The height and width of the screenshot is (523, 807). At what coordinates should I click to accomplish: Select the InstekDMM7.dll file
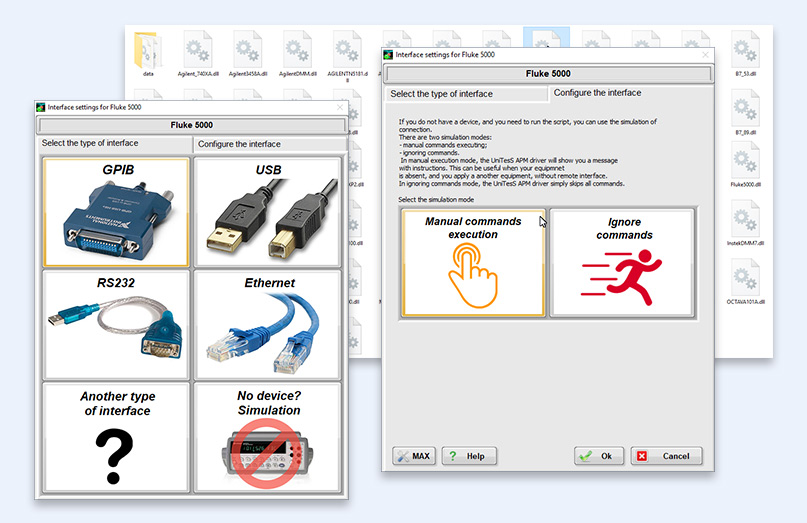(746, 223)
